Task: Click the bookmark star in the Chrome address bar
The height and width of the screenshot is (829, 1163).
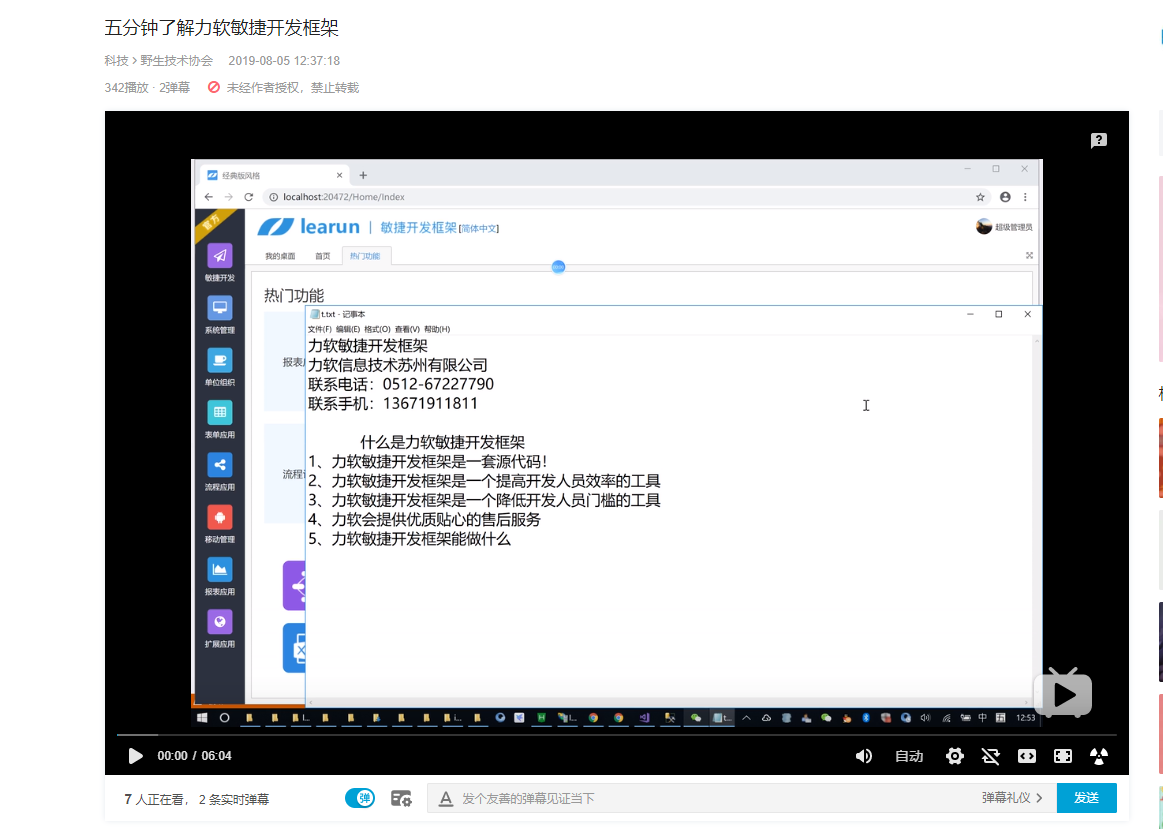Action: click(x=981, y=197)
